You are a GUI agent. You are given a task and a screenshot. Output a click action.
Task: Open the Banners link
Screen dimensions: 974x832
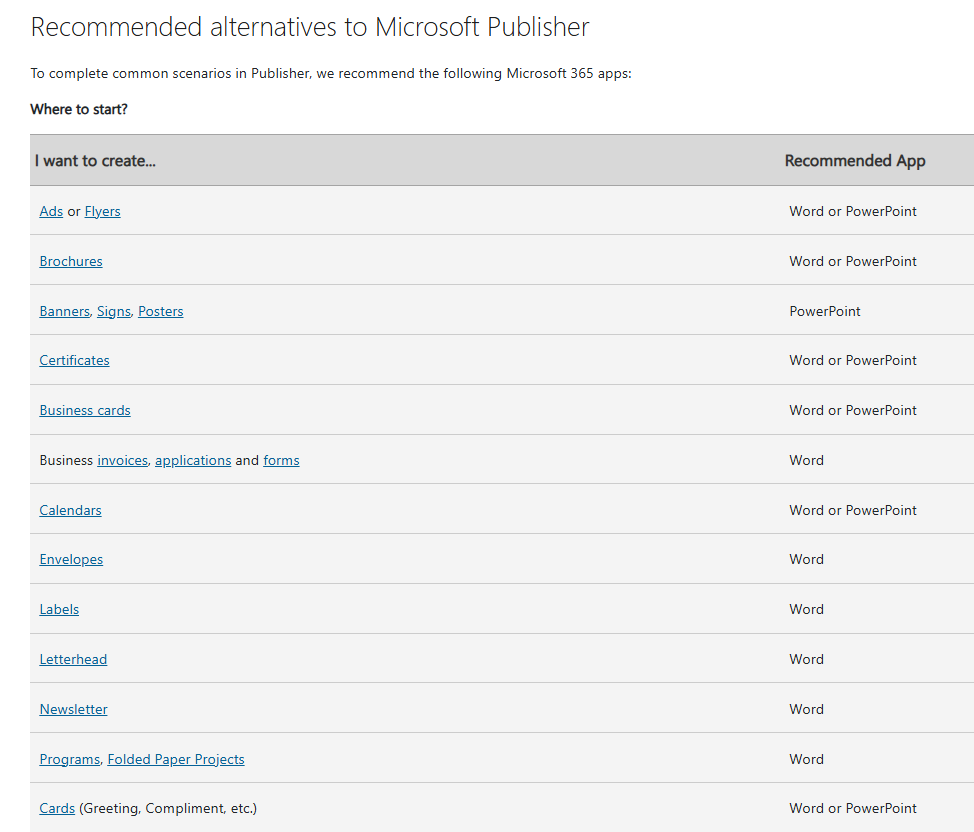coord(65,311)
